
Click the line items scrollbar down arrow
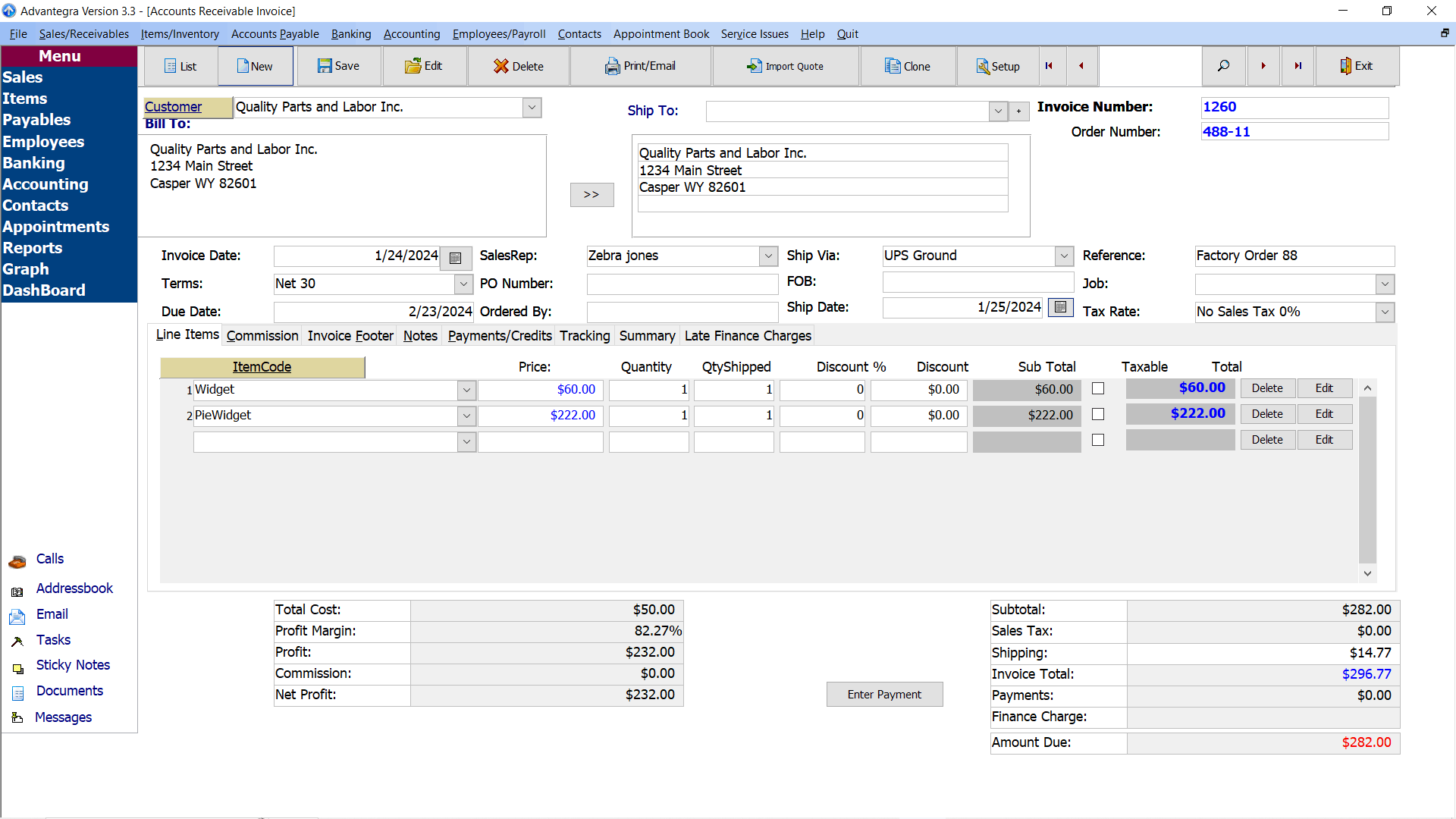(x=1367, y=573)
